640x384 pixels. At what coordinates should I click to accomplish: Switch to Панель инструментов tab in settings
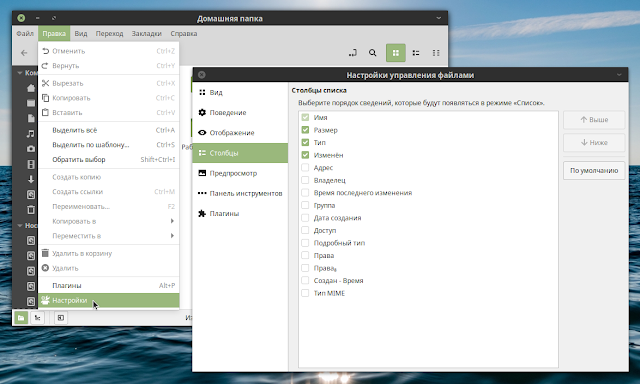[x=240, y=193]
